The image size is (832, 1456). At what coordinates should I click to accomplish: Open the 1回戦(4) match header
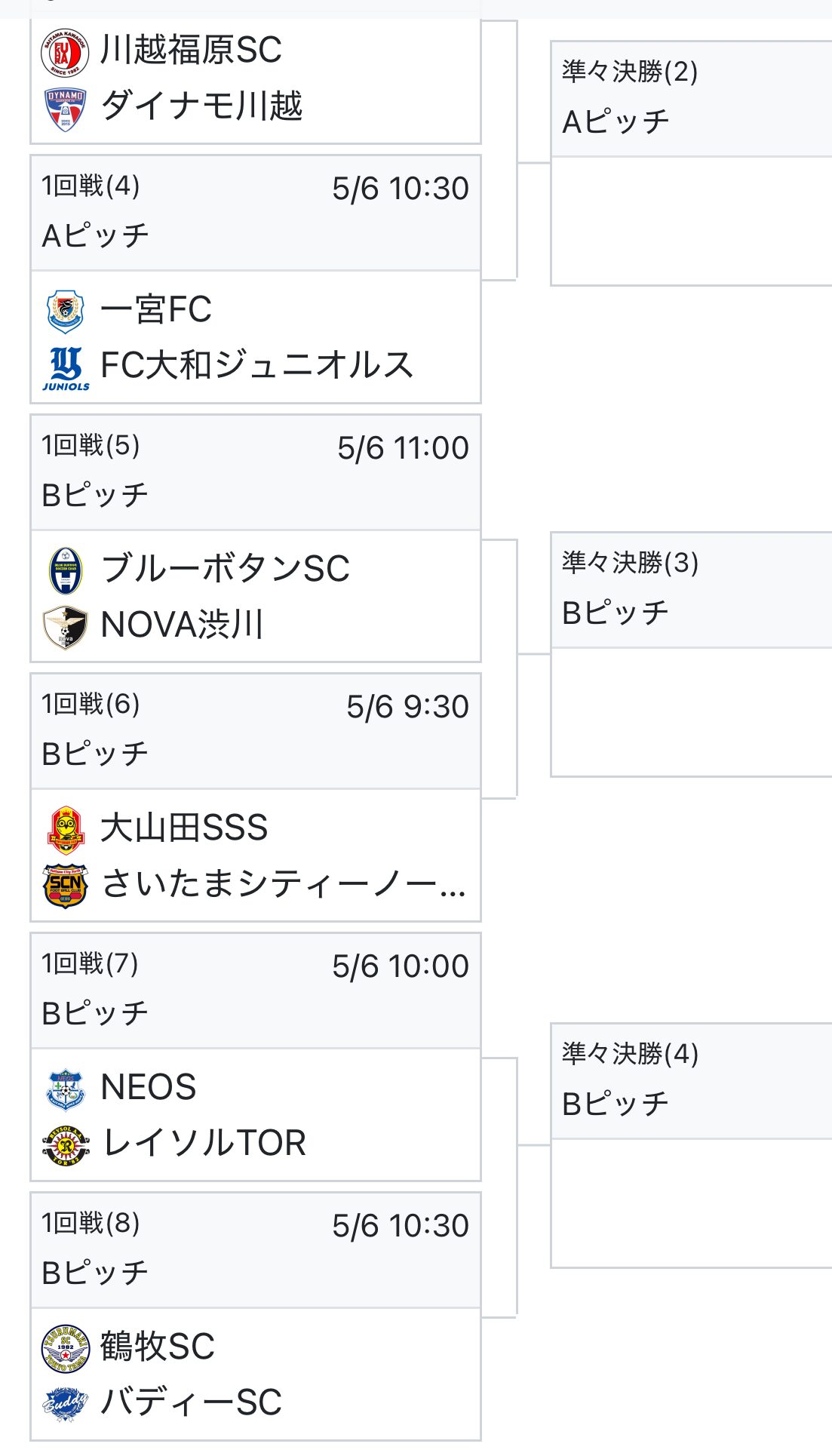coord(256,213)
